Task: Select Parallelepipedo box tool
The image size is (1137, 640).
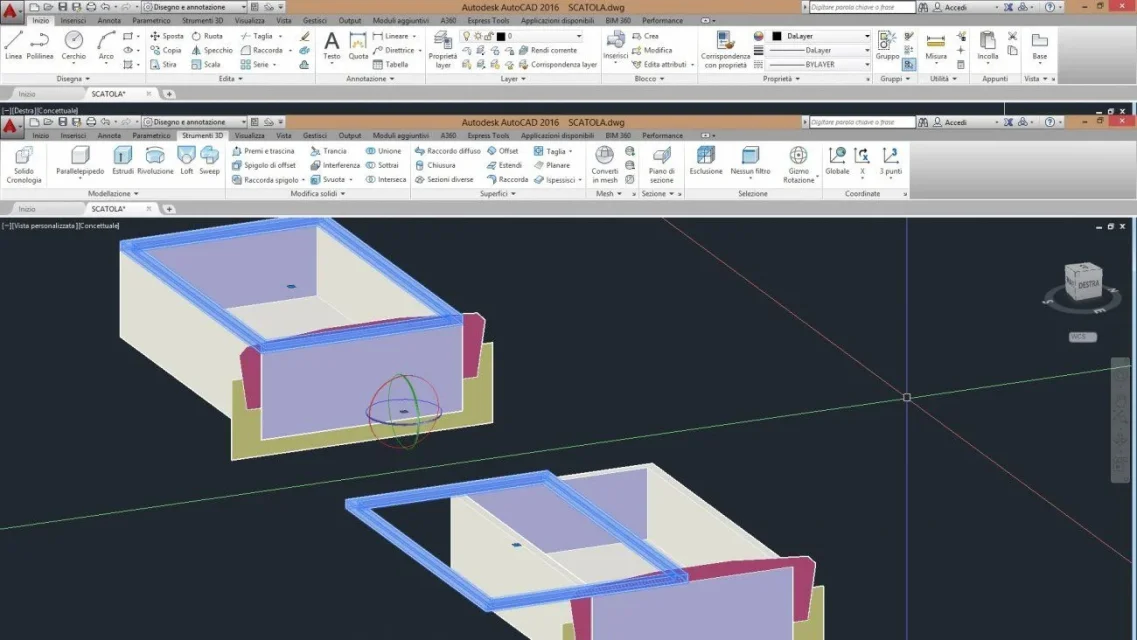Action: coord(80,160)
